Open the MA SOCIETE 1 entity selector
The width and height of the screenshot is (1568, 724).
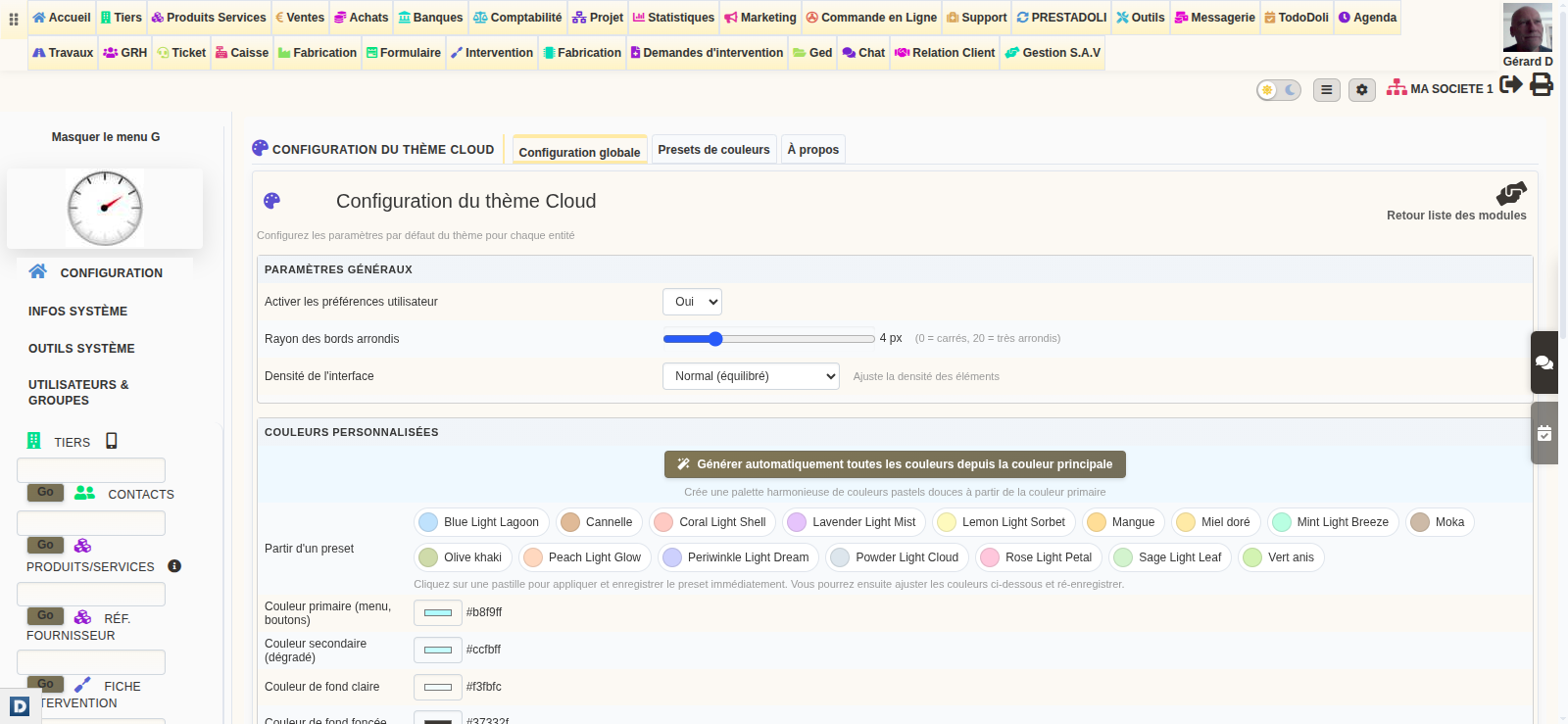click(x=1440, y=89)
